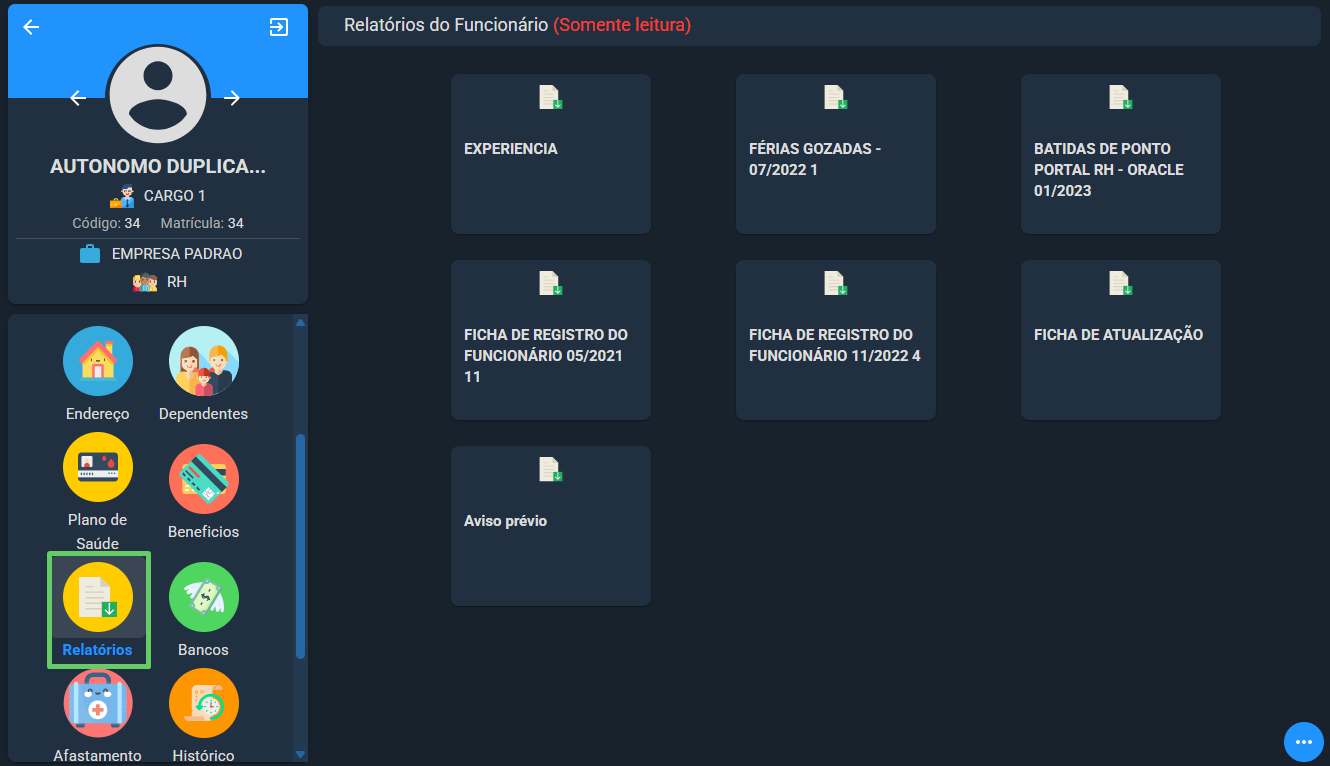
Task: Click the sidebar menu scrollbar thumb
Action: [300, 546]
